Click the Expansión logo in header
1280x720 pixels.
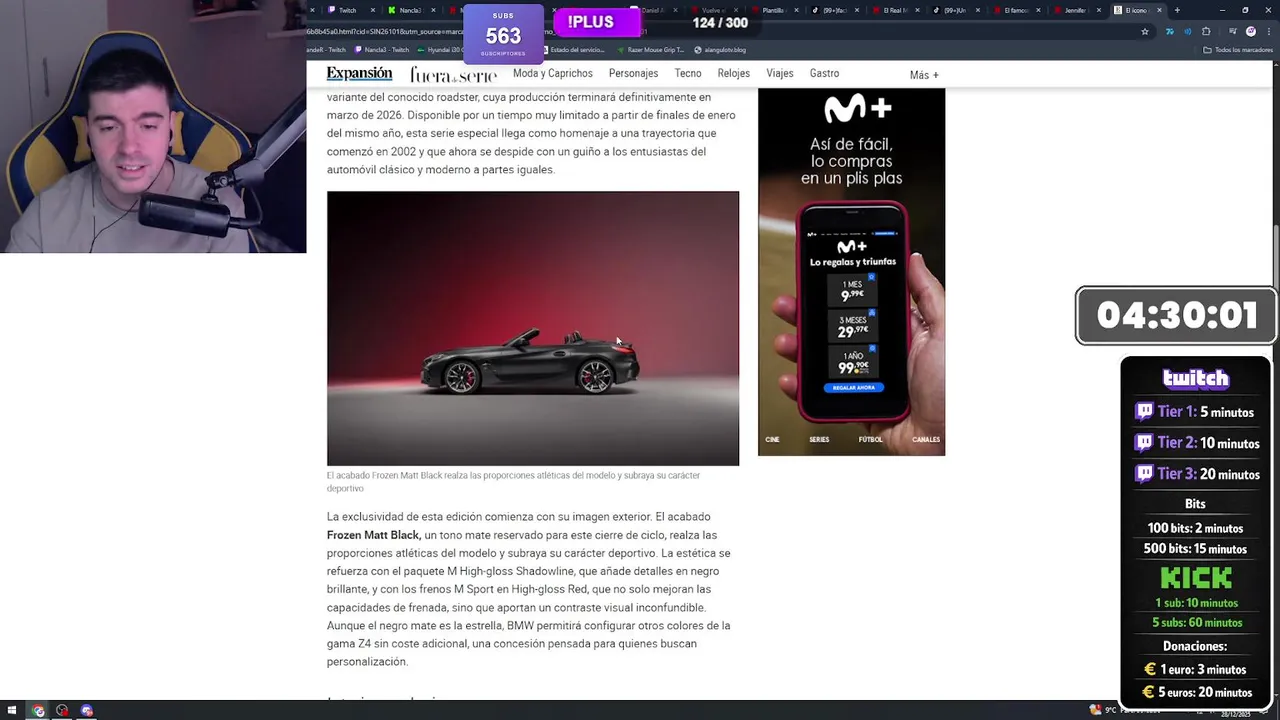[359, 74]
